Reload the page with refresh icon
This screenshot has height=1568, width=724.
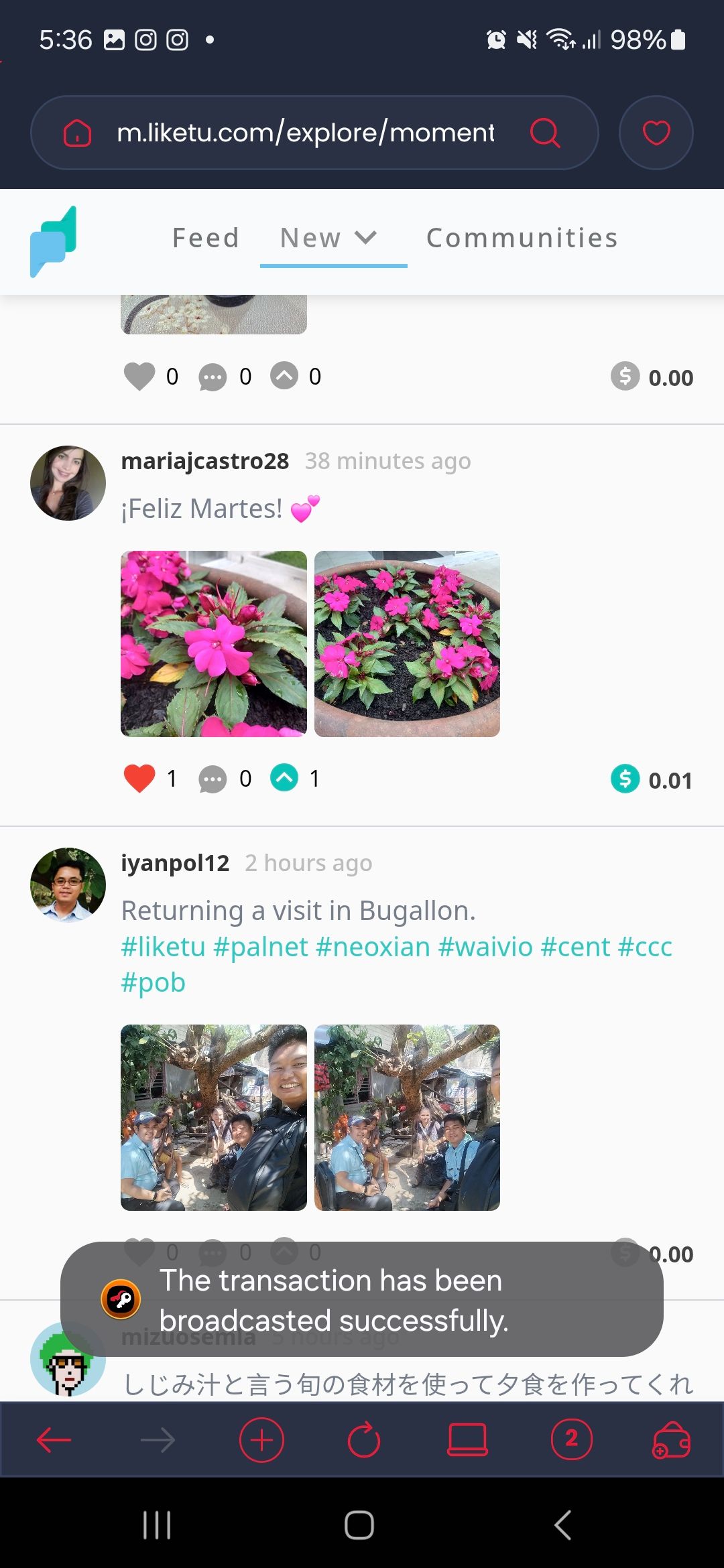[364, 1439]
